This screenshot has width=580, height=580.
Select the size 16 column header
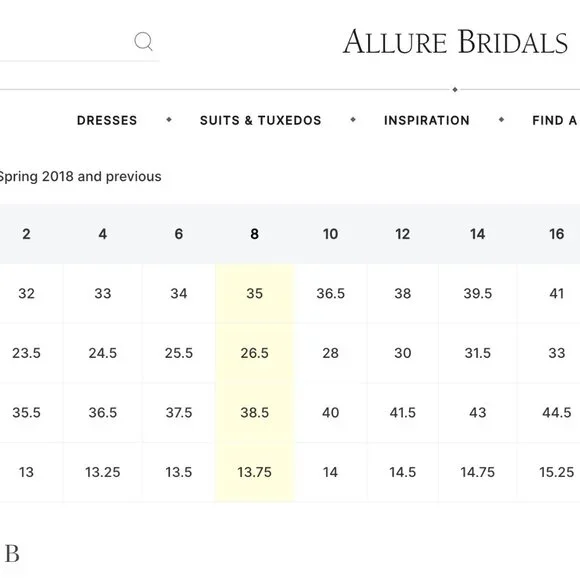coord(556,234)
